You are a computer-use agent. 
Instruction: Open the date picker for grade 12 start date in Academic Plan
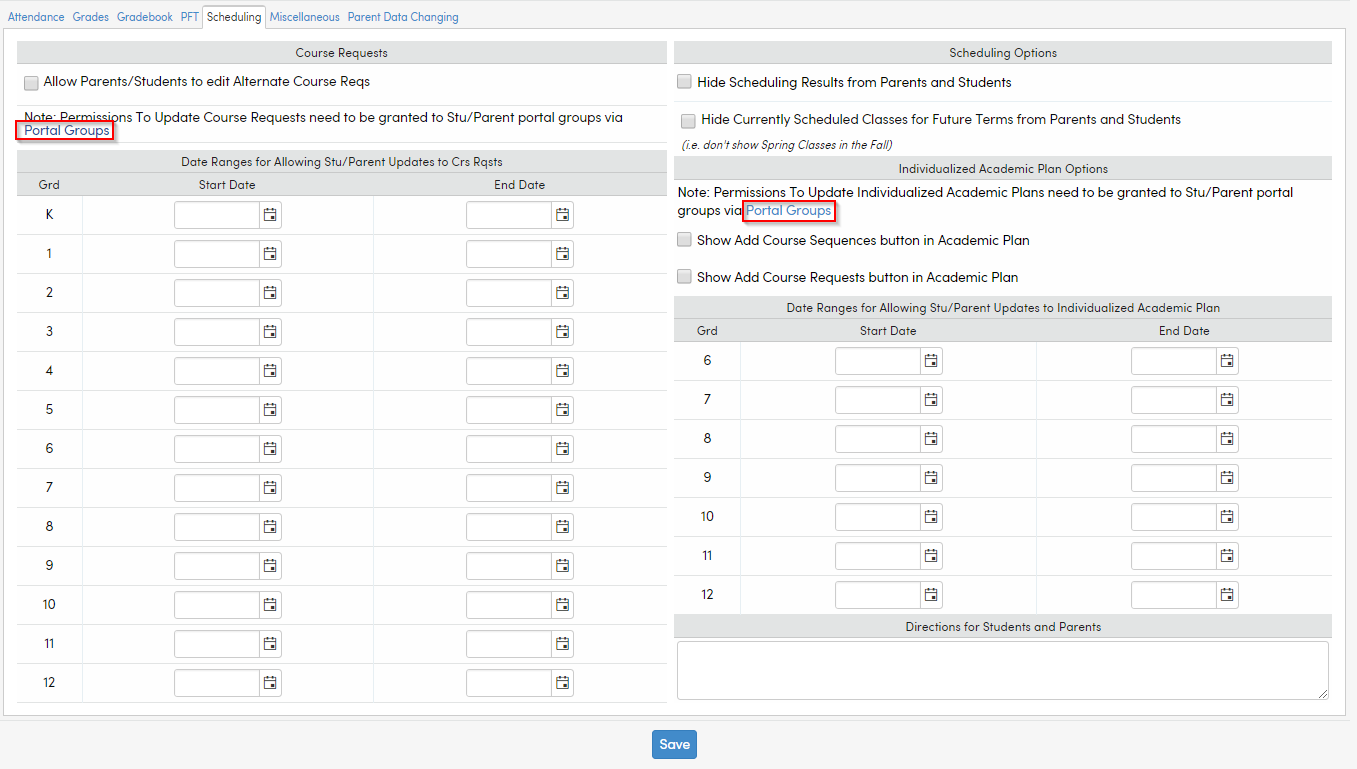pos(930,594)
